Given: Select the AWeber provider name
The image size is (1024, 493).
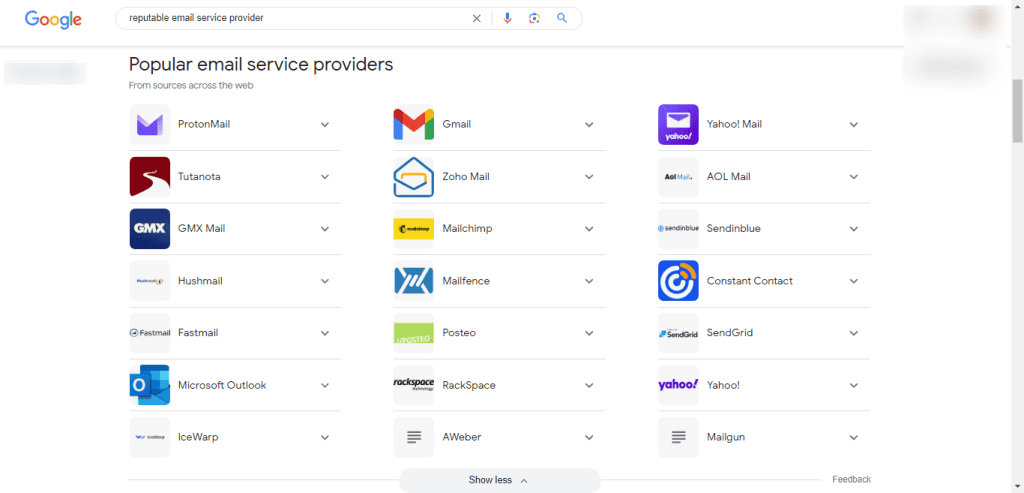Looking at the screenshot, I should pos(462,437).
